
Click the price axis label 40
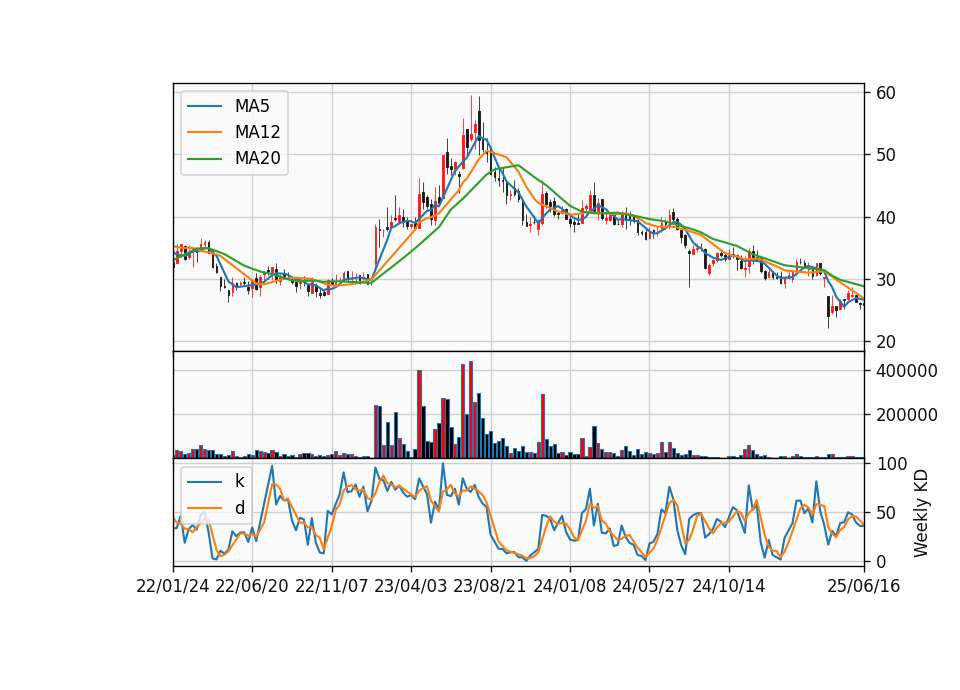click(886, 218)
